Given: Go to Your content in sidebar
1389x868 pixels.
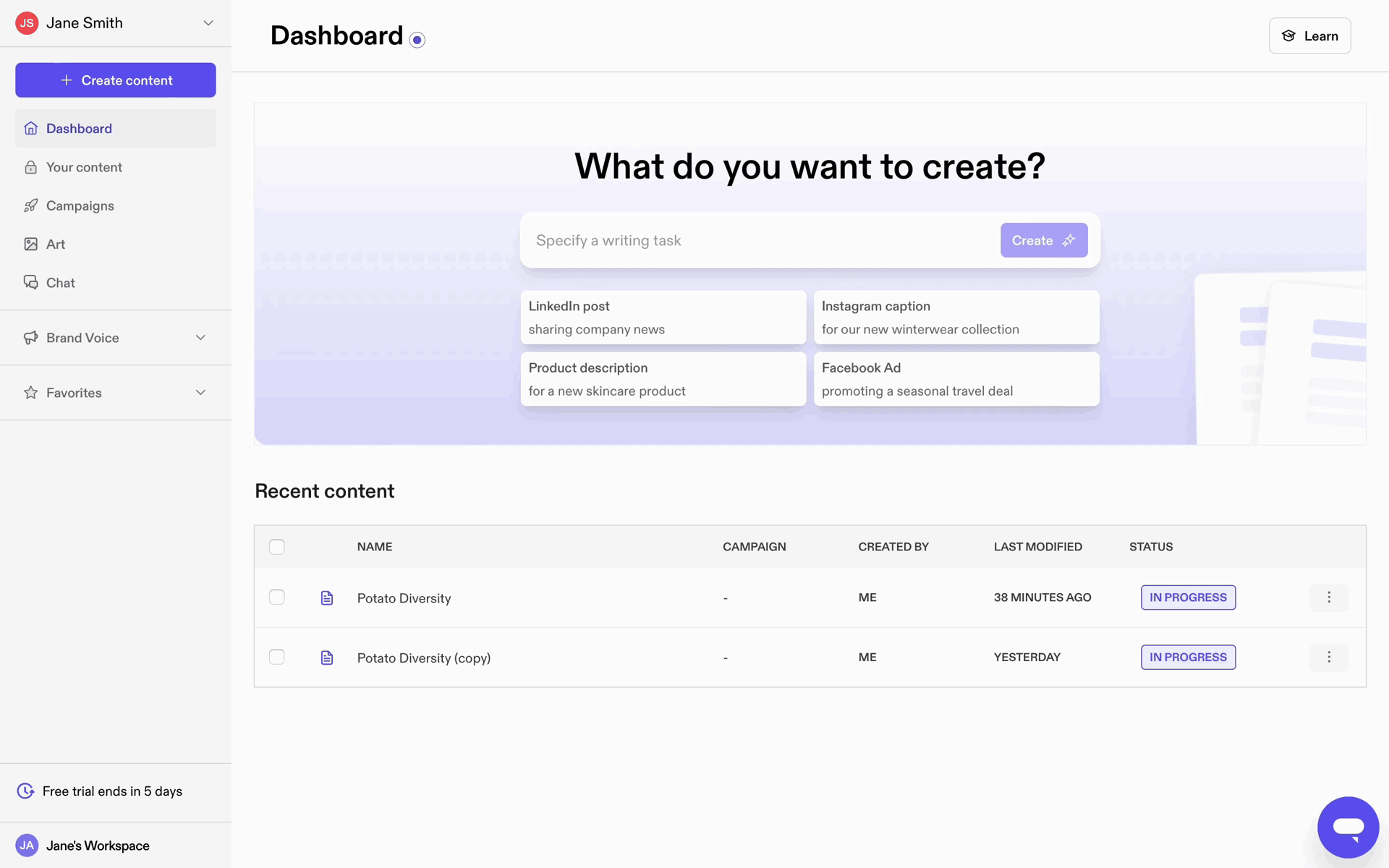Looking at the screenshot, I should (x=116, y=167).
